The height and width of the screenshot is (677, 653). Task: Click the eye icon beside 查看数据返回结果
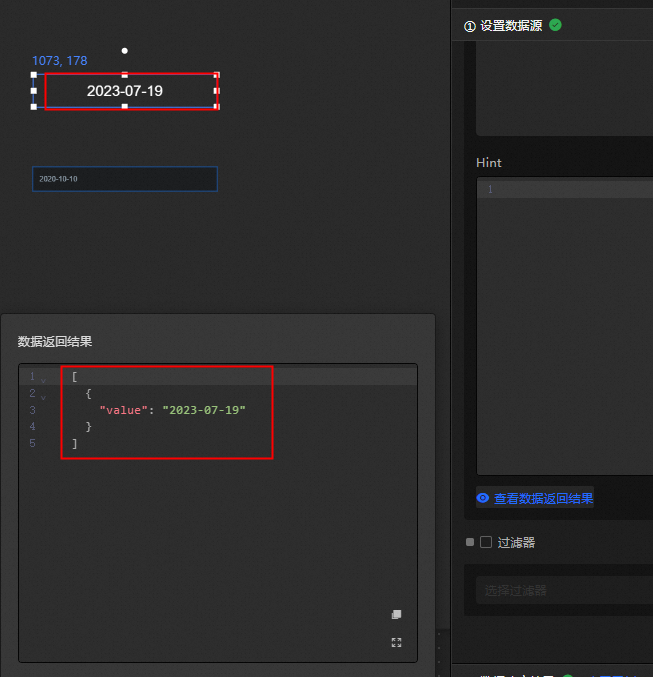click(482, 498)
